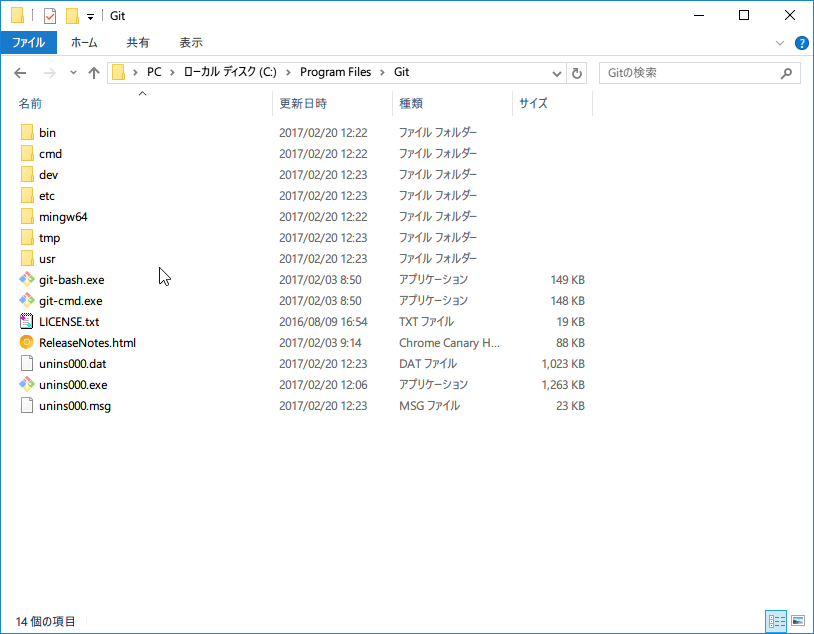Navigate to PC in breadcrumb
This screenshot has width=814, height=634.
click(x=154, y=72)
